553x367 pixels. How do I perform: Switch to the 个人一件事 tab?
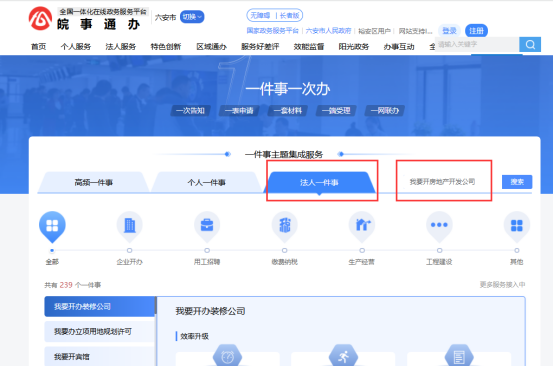click(x=207, y=182)
